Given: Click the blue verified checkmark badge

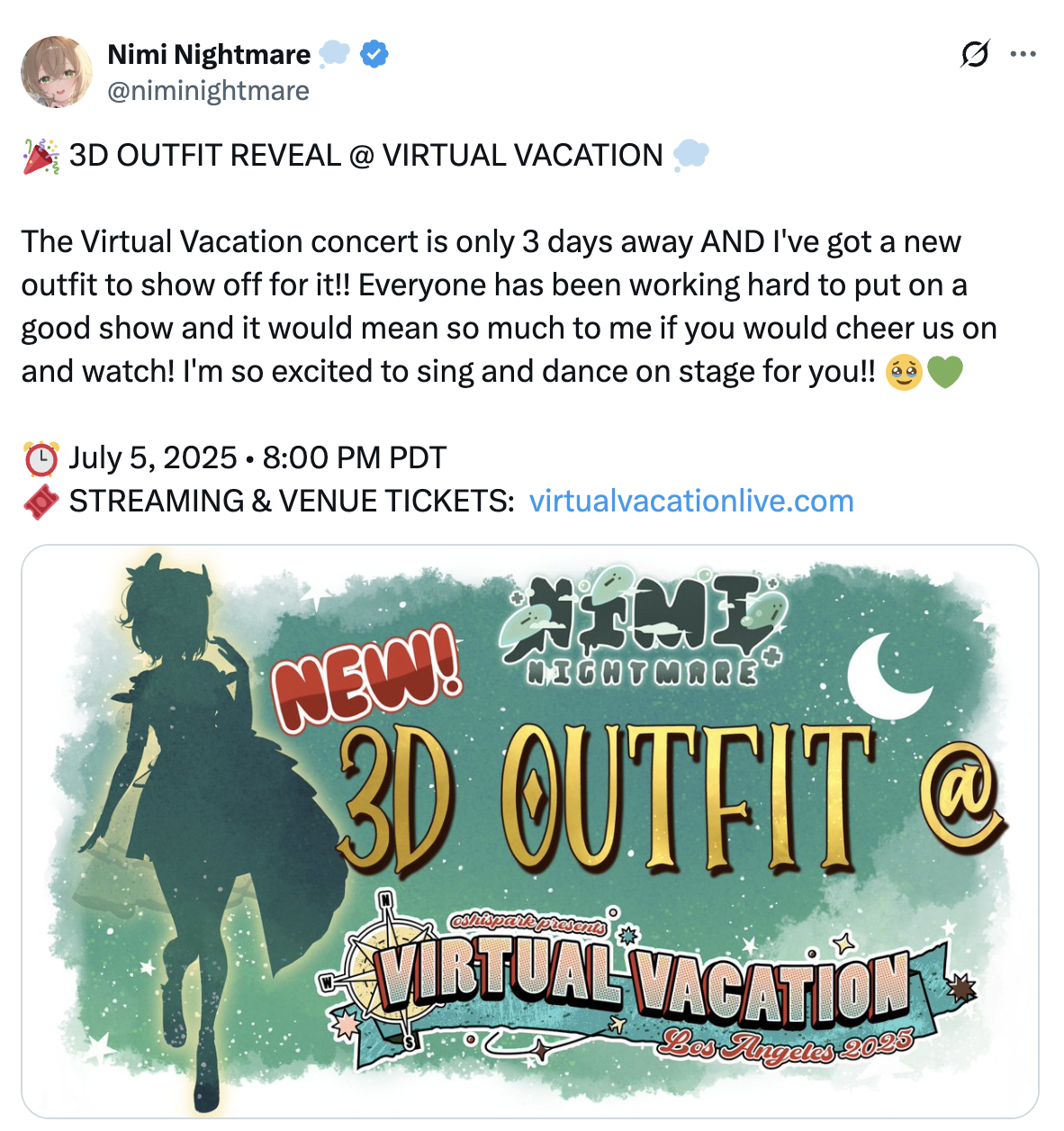Looking at the screenshot, I should coord(374,55).
